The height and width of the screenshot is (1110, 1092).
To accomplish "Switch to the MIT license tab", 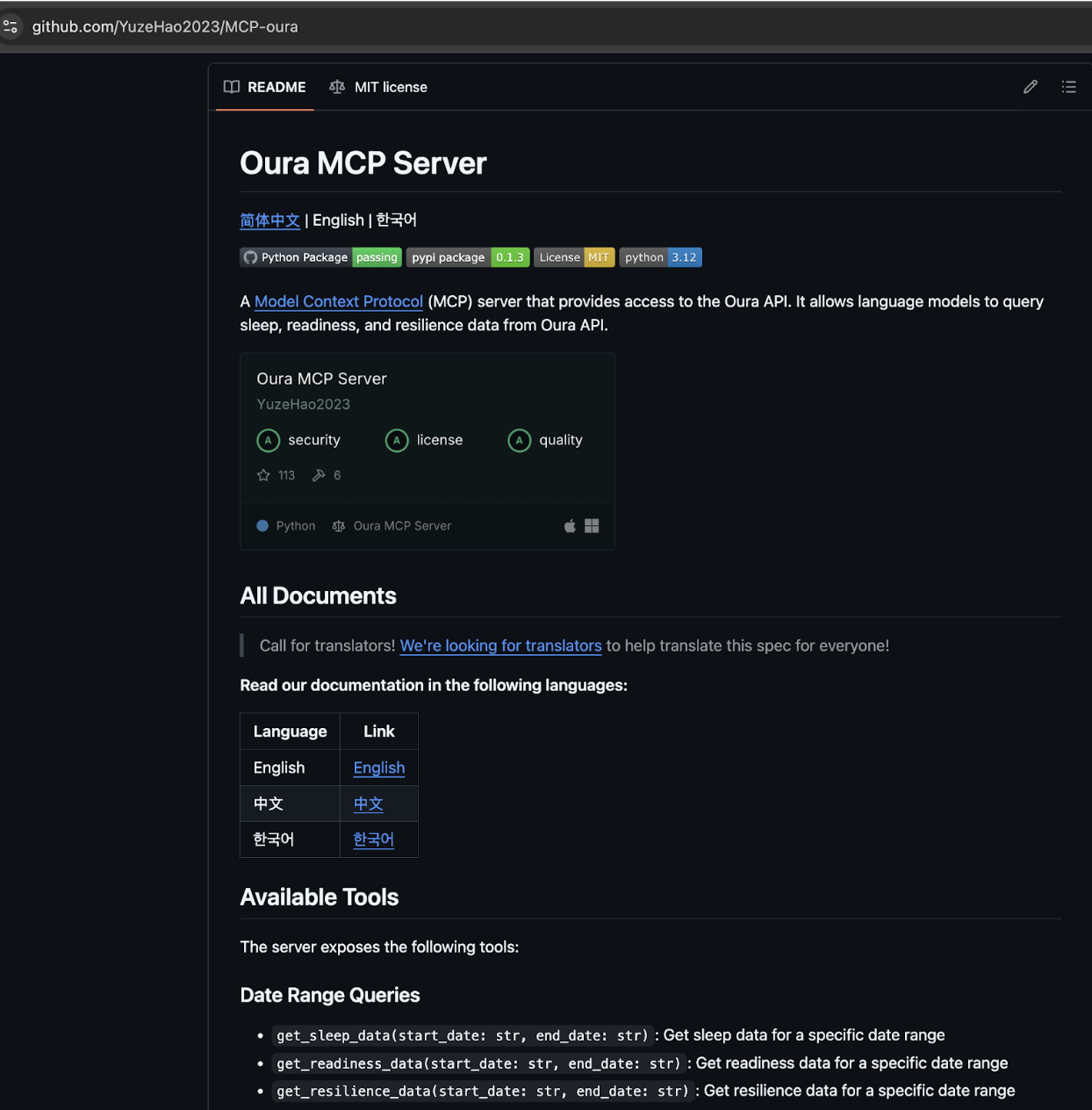I will [x=391, y=87].
